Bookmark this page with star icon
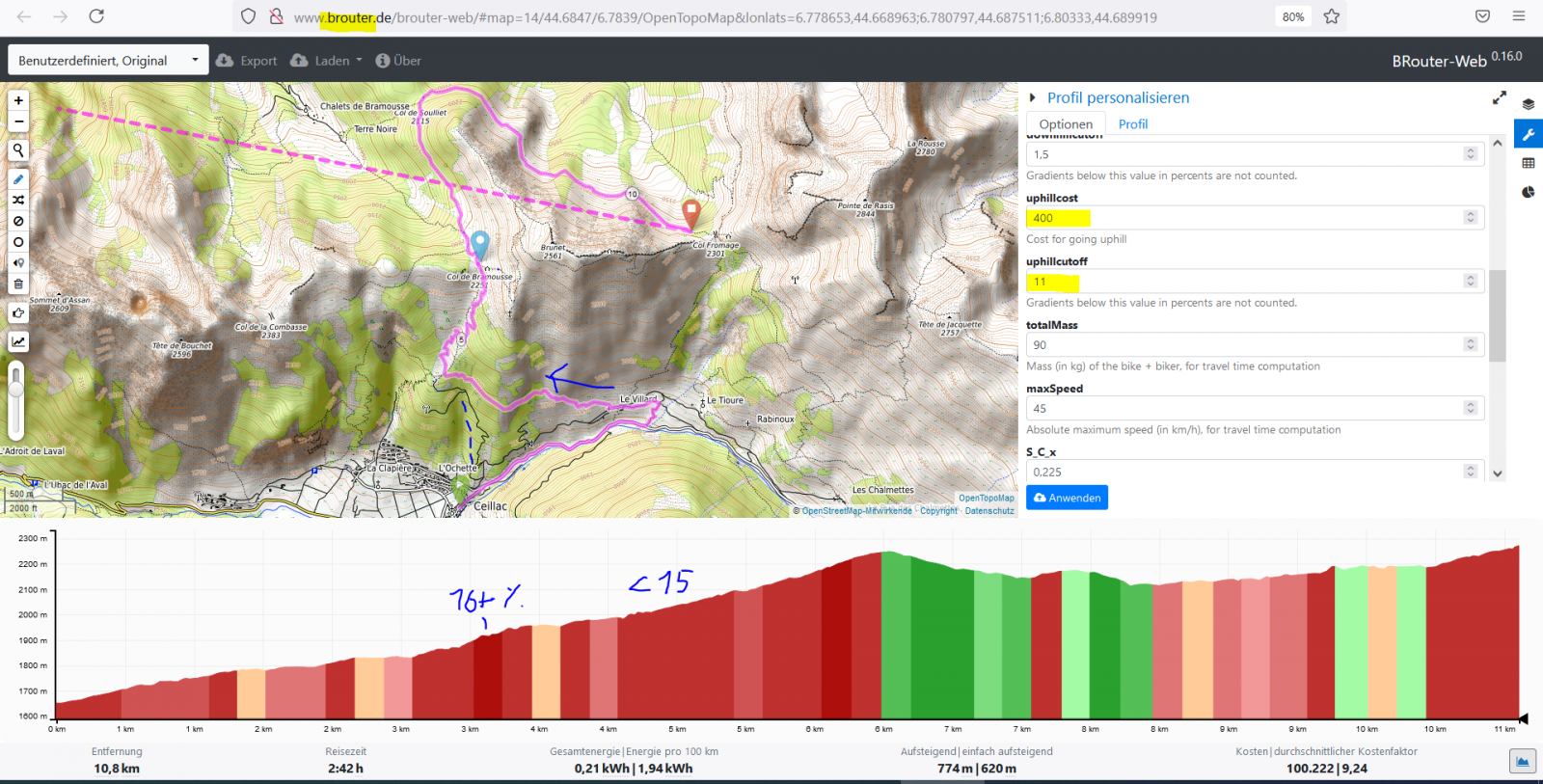 point(1332,16)
